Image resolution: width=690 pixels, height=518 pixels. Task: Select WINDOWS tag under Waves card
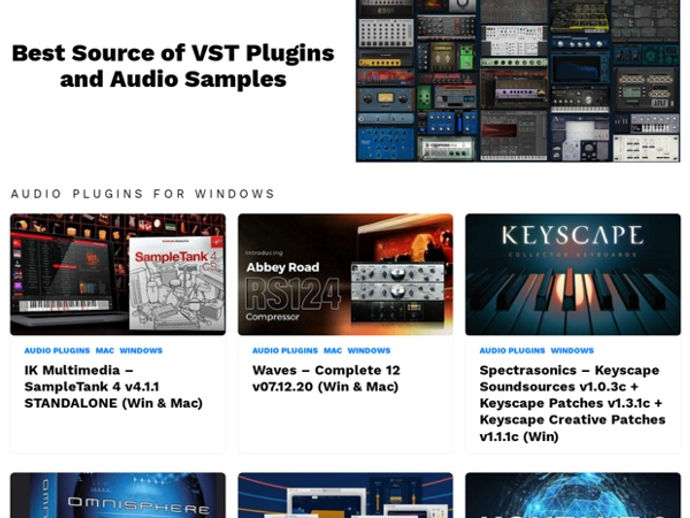369,350
